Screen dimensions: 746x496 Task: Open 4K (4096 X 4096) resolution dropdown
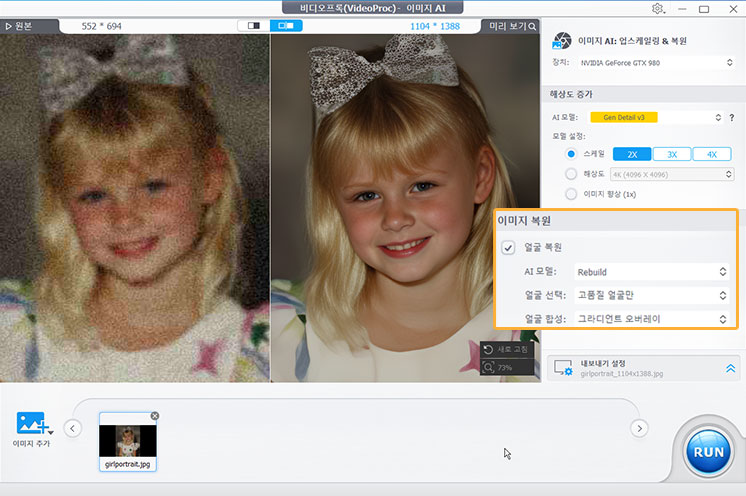pos(672,175)
